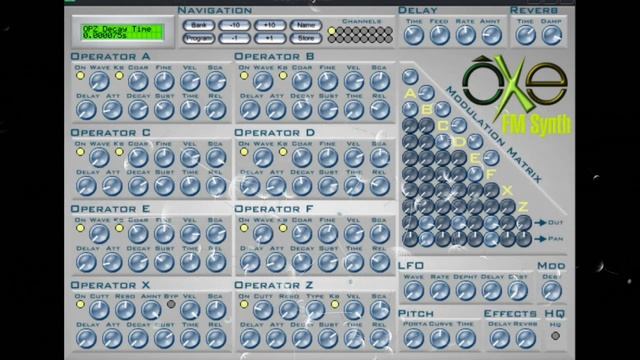
Task: Click Operator A Wave knob
Action: pyautogui.click(x=99, y=82)
